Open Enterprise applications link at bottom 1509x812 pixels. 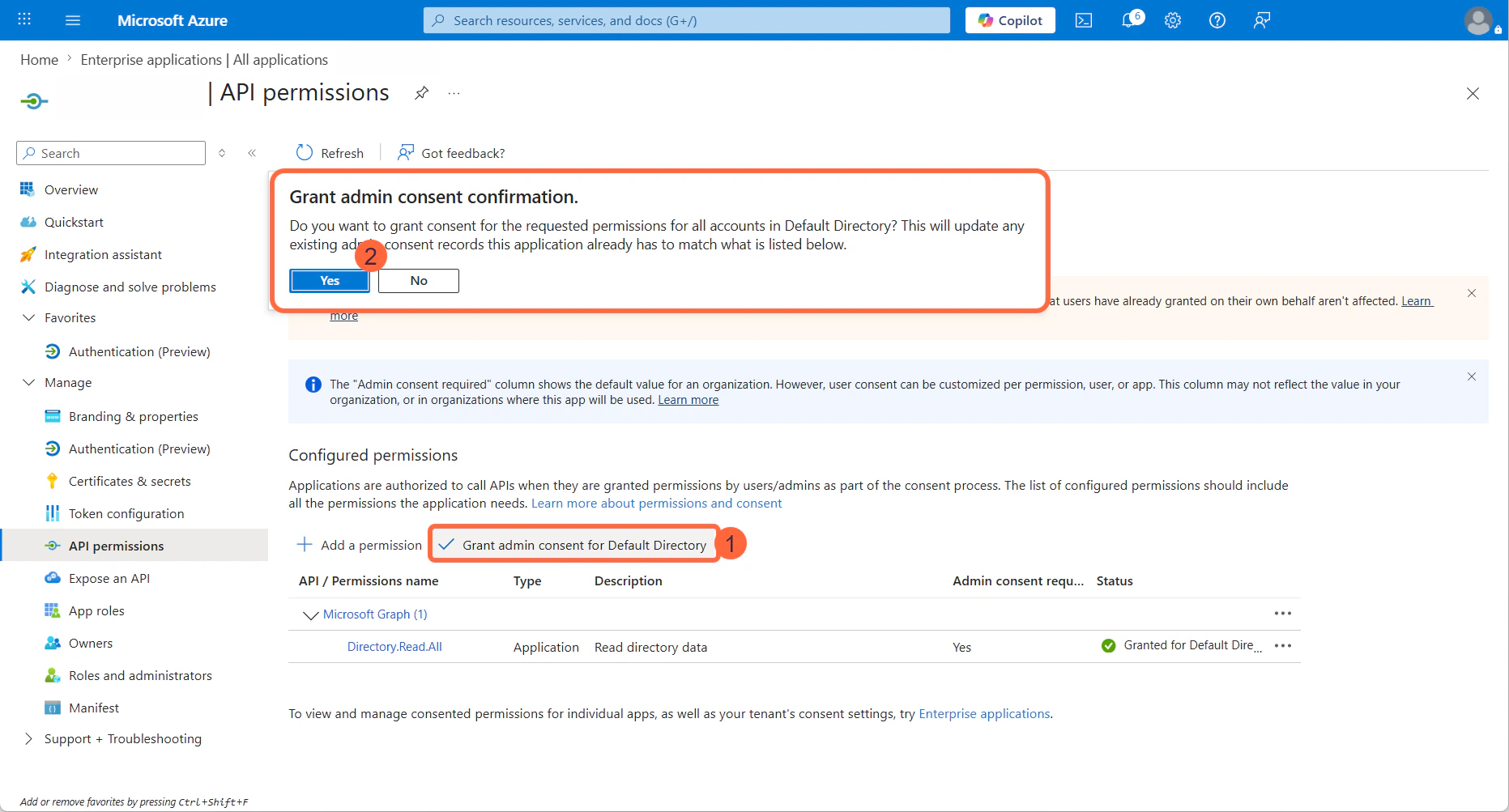pos(984,713)
